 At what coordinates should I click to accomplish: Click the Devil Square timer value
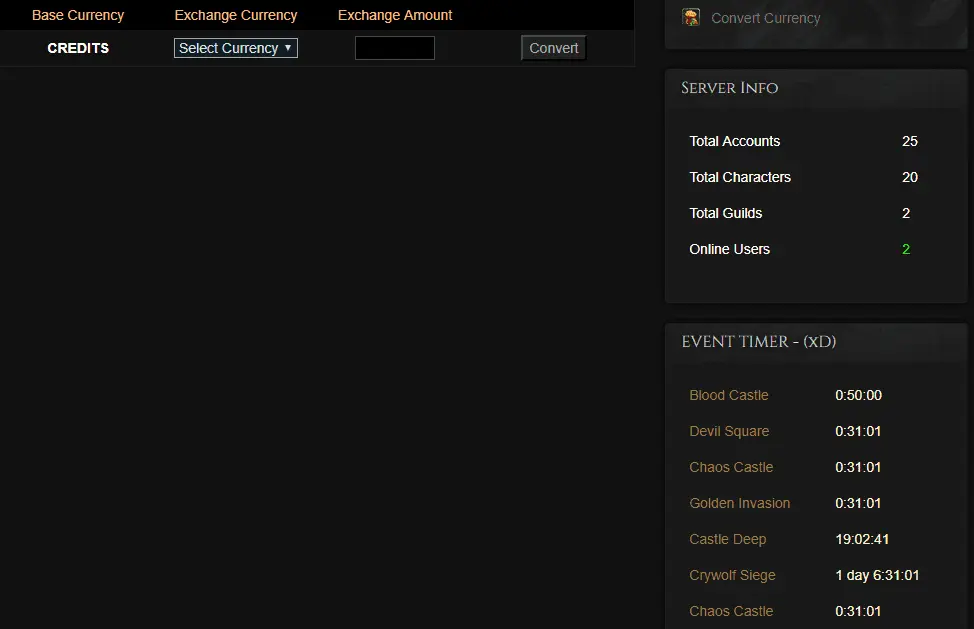[x=858, y=431]
